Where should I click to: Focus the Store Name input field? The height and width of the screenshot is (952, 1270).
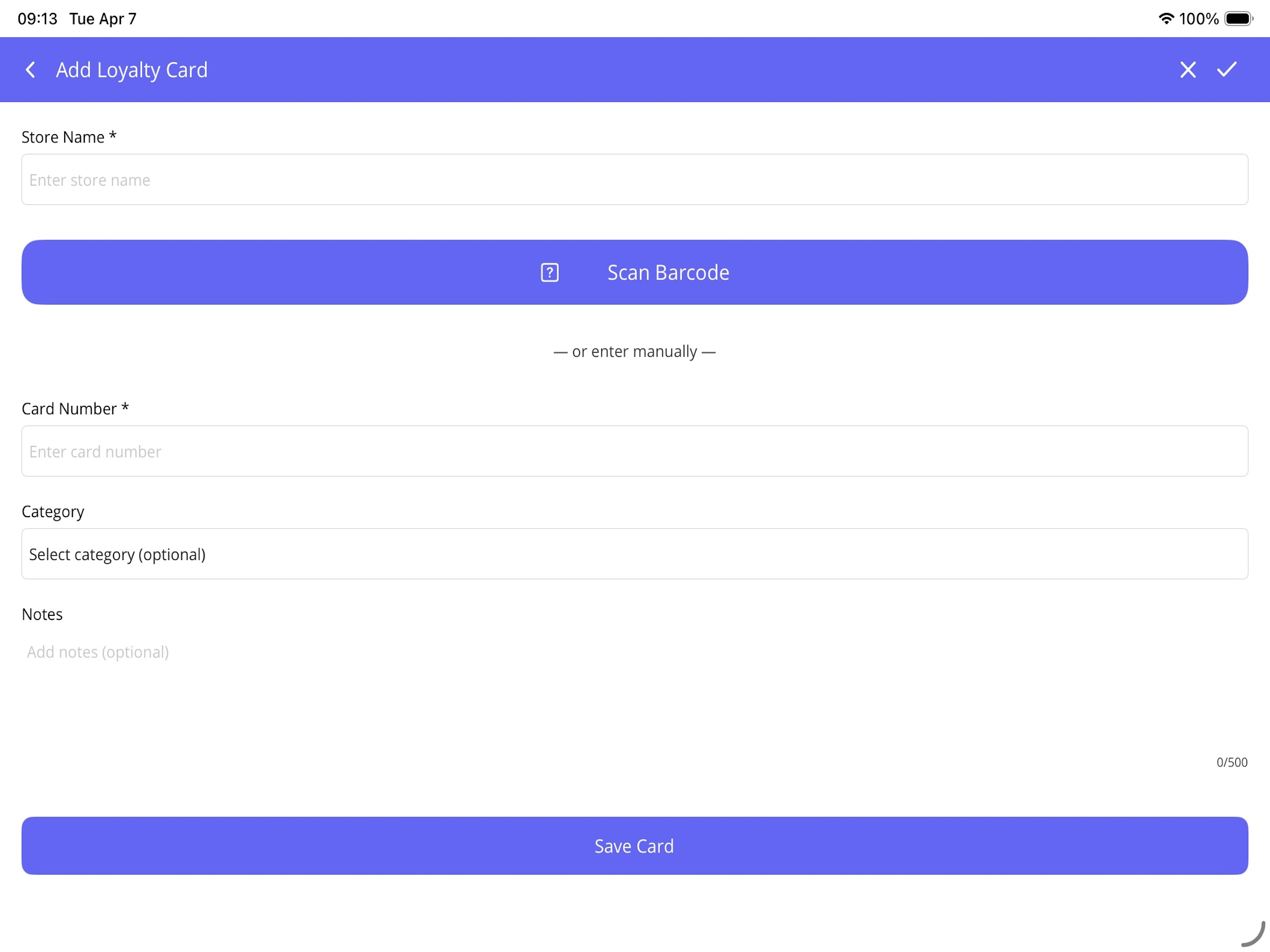pyautogui.click(x=635, y=179)
